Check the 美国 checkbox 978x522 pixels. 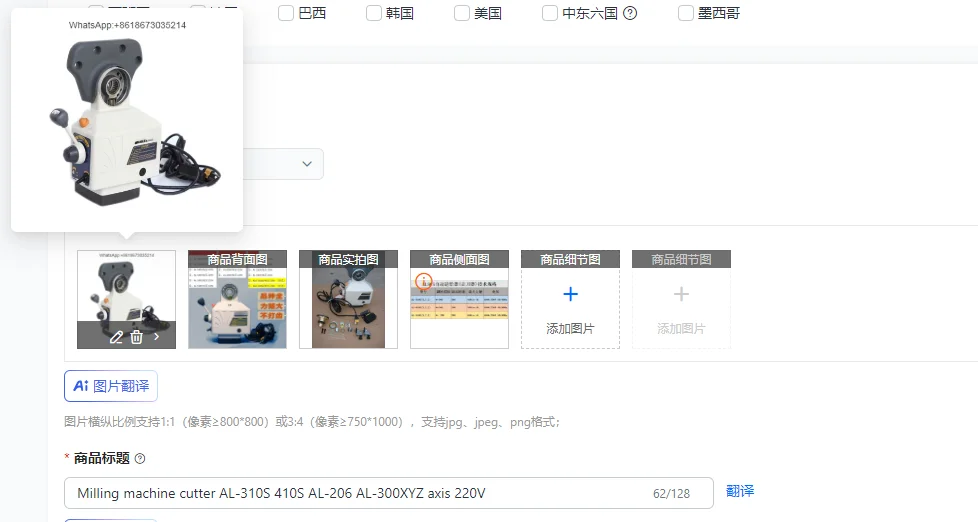tap(462, 13)
